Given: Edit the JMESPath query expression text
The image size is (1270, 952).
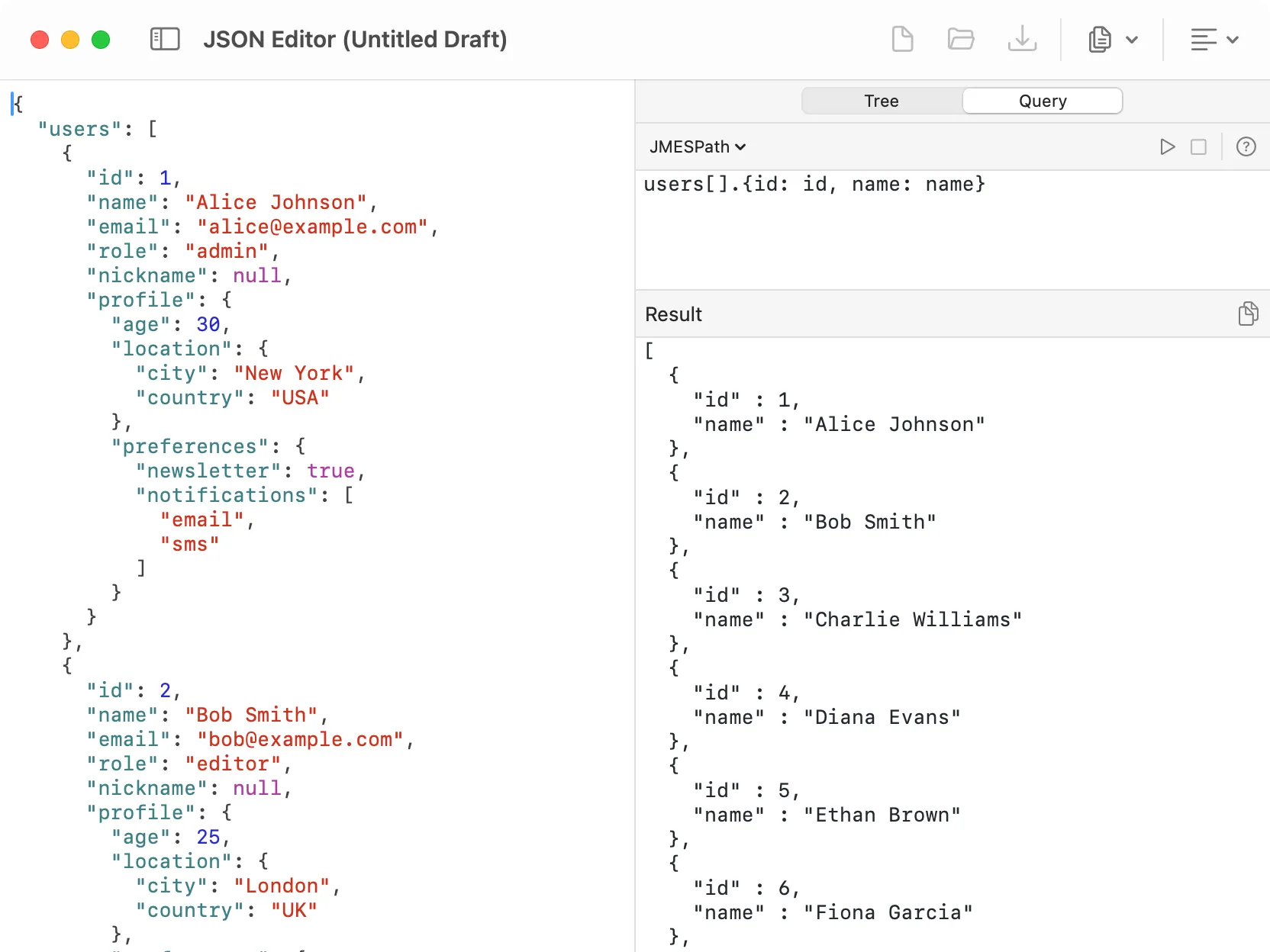Looking at the screenshot, I should pos(814,184).
